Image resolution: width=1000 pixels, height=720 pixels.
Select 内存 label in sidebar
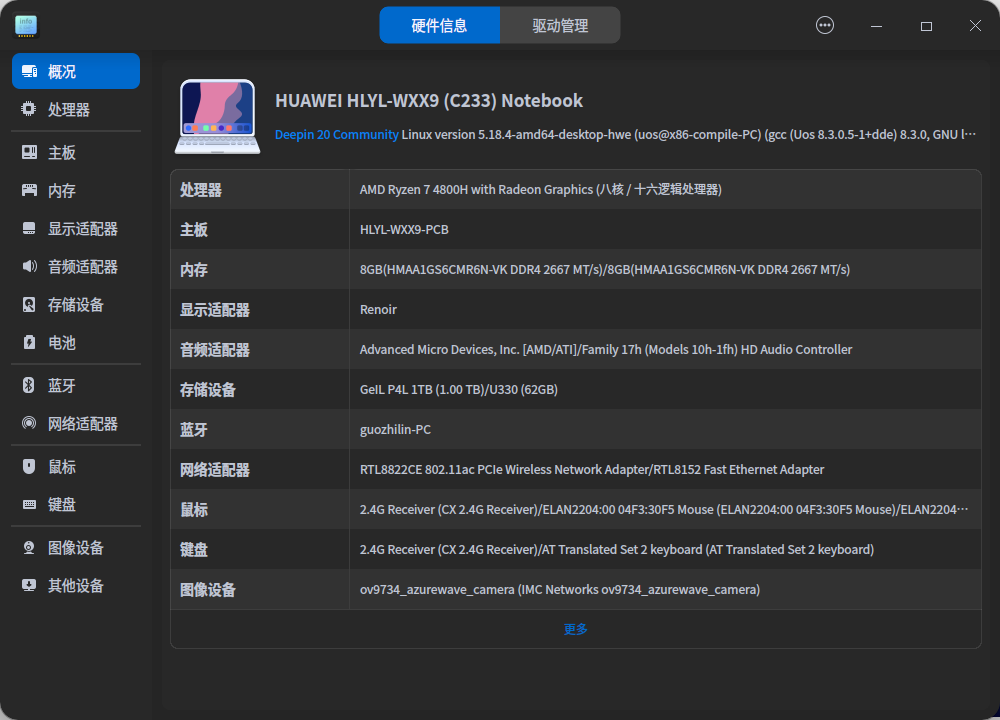[62, 191]
